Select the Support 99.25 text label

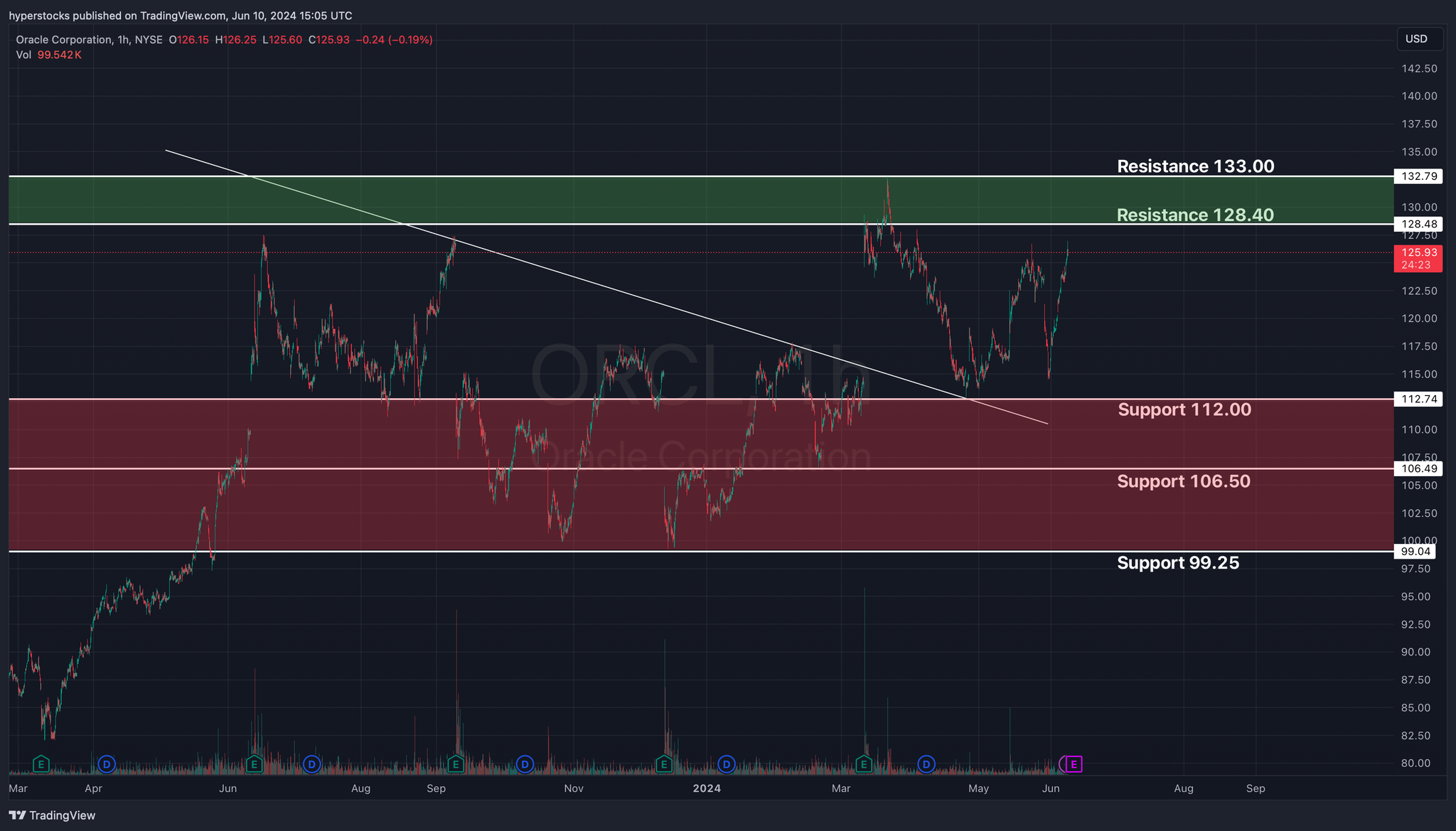pyautogui.click(x=1177, y=563)
